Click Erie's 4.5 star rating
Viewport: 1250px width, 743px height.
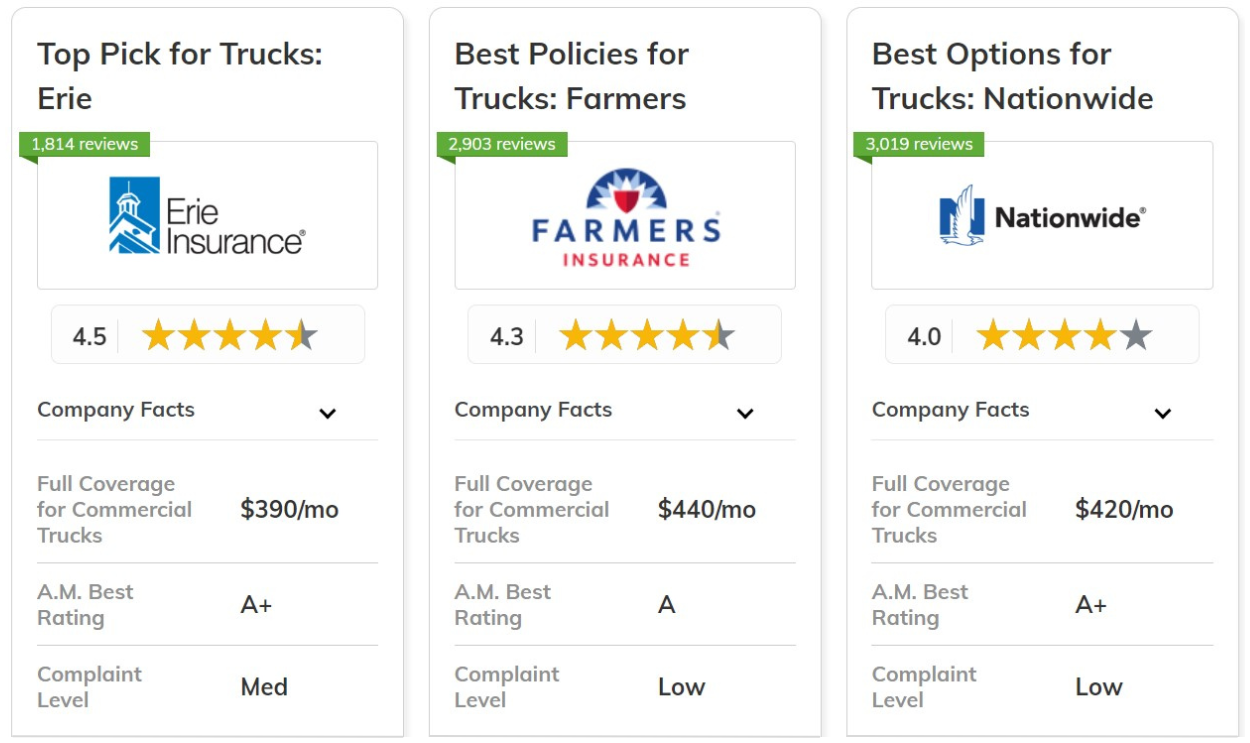(x=229, y=336)
